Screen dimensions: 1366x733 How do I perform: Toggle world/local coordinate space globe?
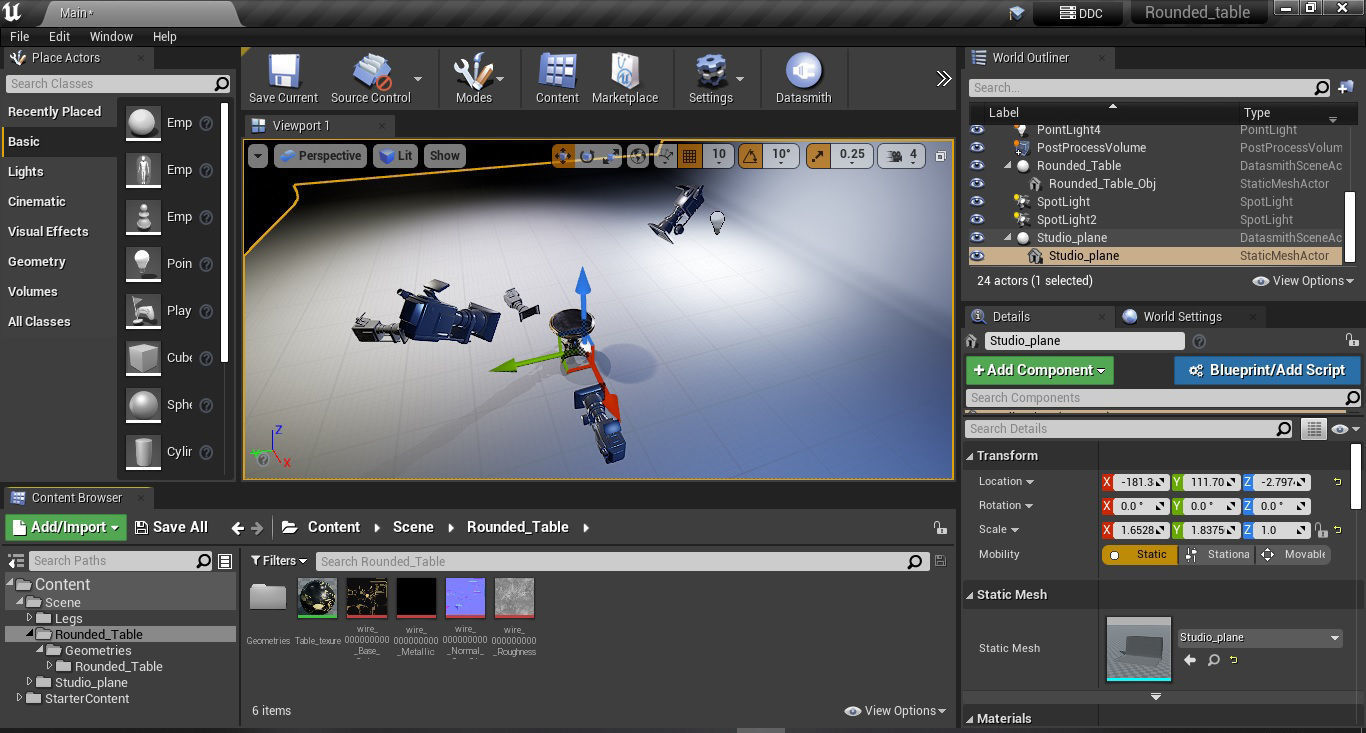(x=638, y=155)
